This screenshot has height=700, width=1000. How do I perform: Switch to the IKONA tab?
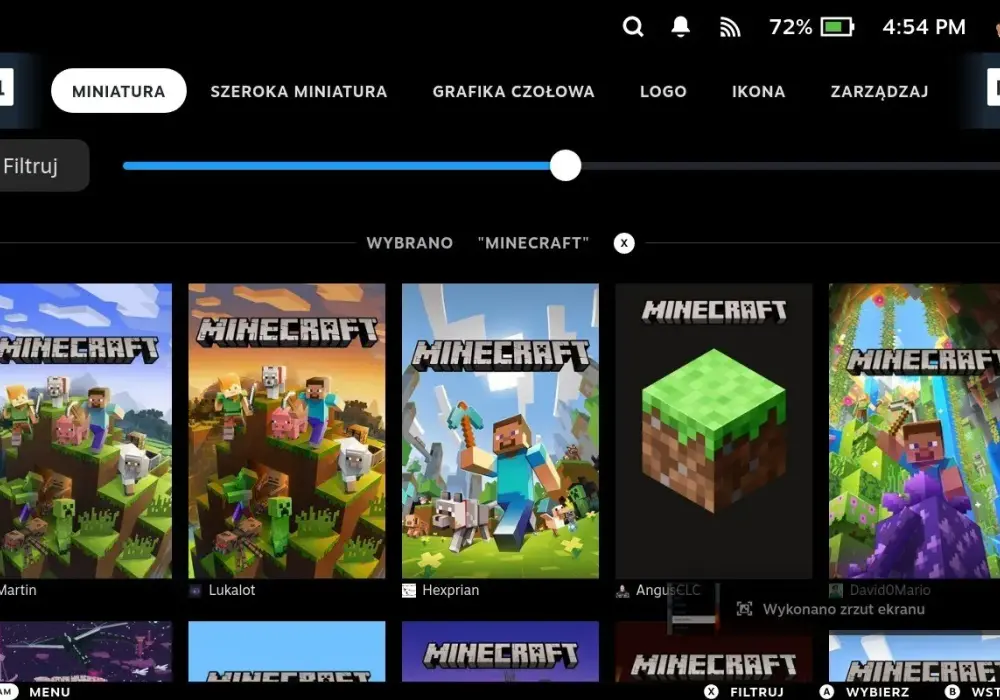(x=758, y=91)
